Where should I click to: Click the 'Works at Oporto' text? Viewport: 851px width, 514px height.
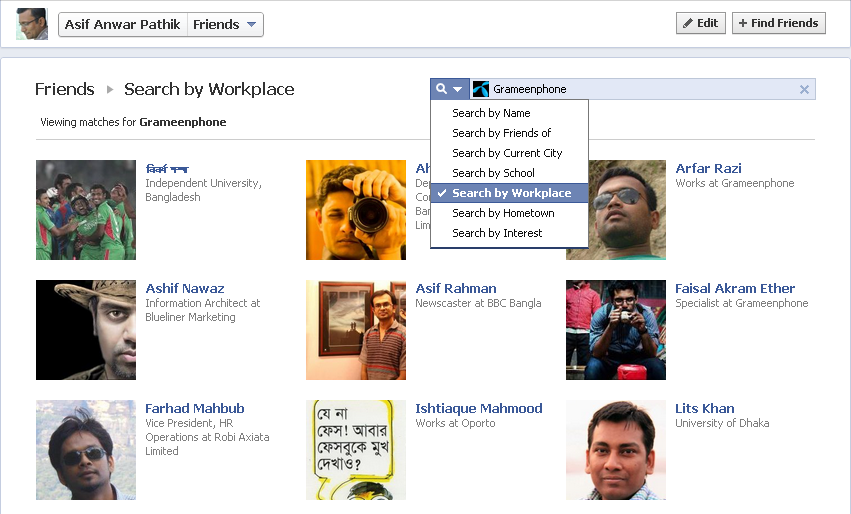(455, 423)
